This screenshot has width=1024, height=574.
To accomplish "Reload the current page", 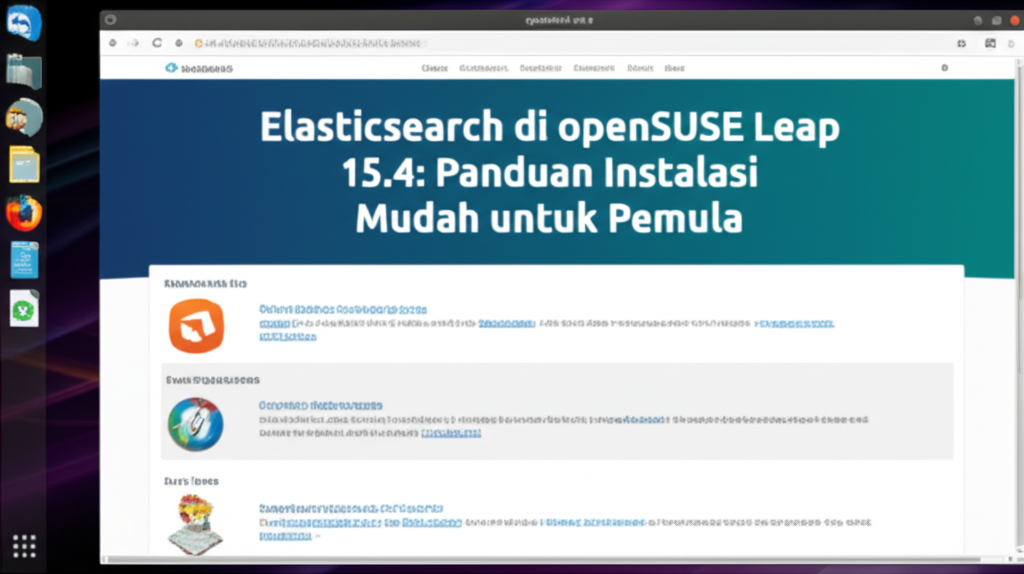I will click(x=157, y=43).
